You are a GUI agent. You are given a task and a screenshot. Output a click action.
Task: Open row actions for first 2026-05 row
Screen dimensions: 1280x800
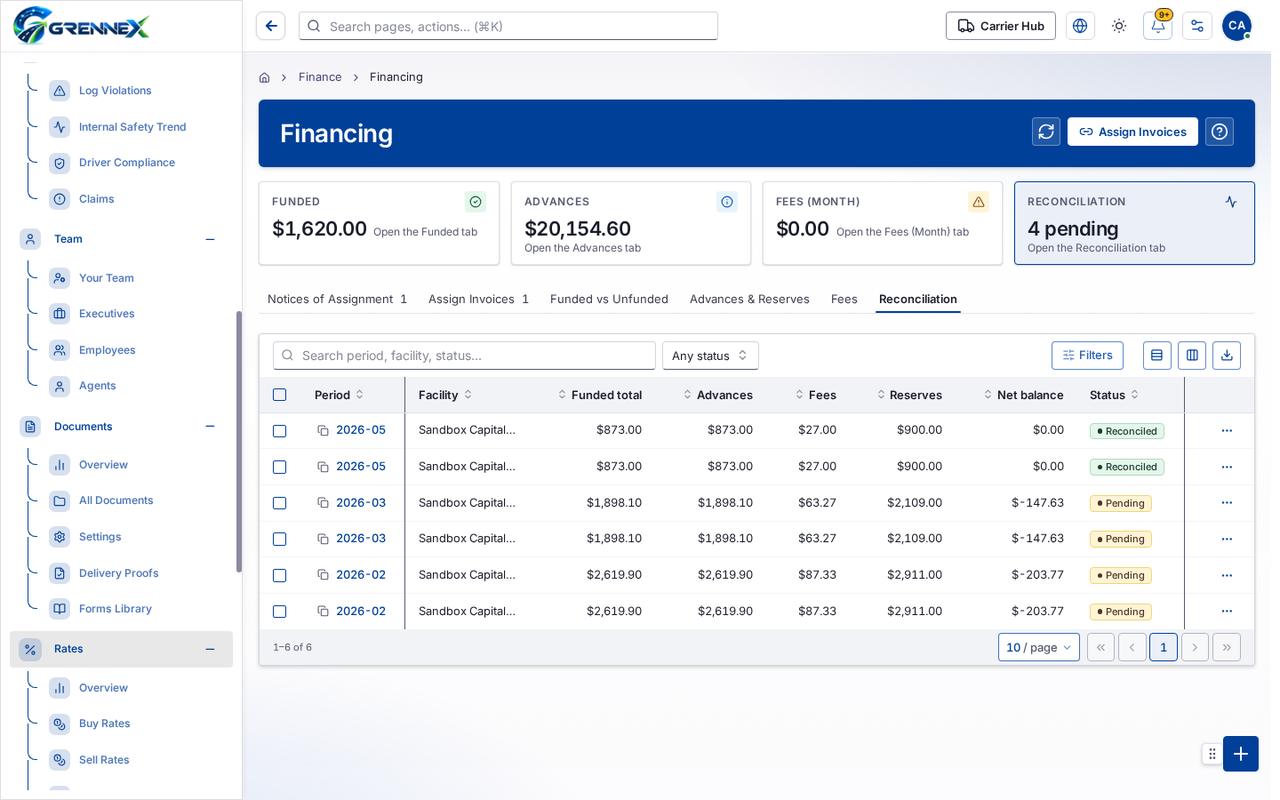(x=1227, y=430)
